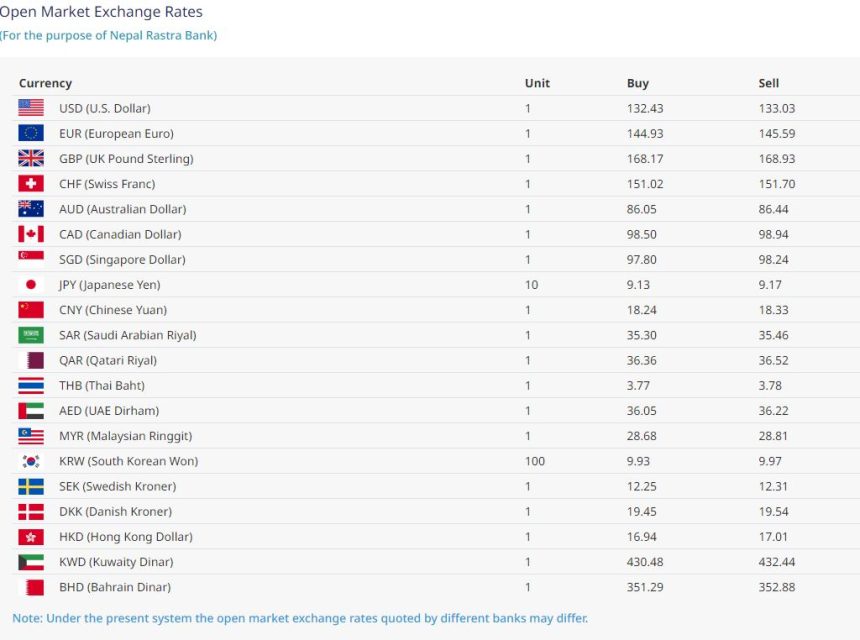860x640 pixels.
Task: Click the Open Market Exchange Rates heading
Action: point(101,12)
